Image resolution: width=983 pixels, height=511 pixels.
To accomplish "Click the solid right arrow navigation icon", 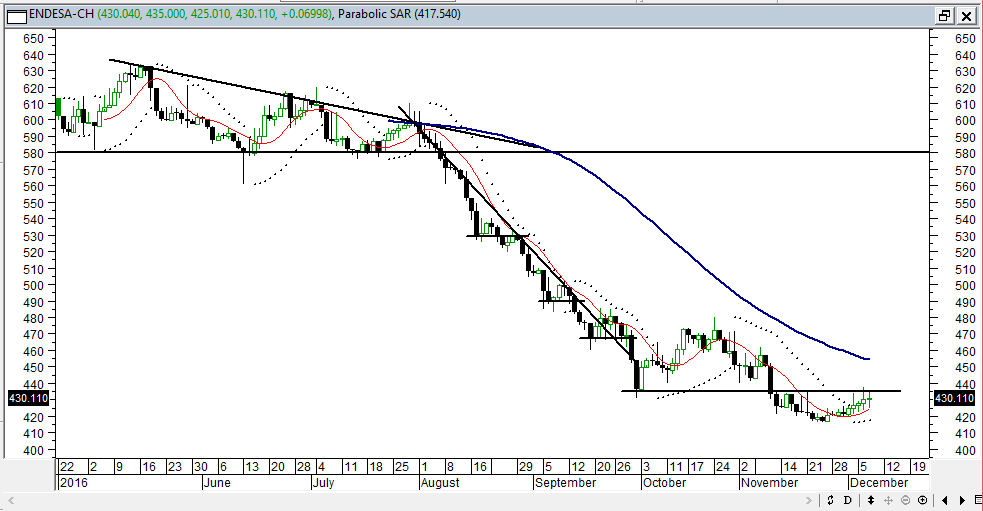I will click(x=962, y=500).
